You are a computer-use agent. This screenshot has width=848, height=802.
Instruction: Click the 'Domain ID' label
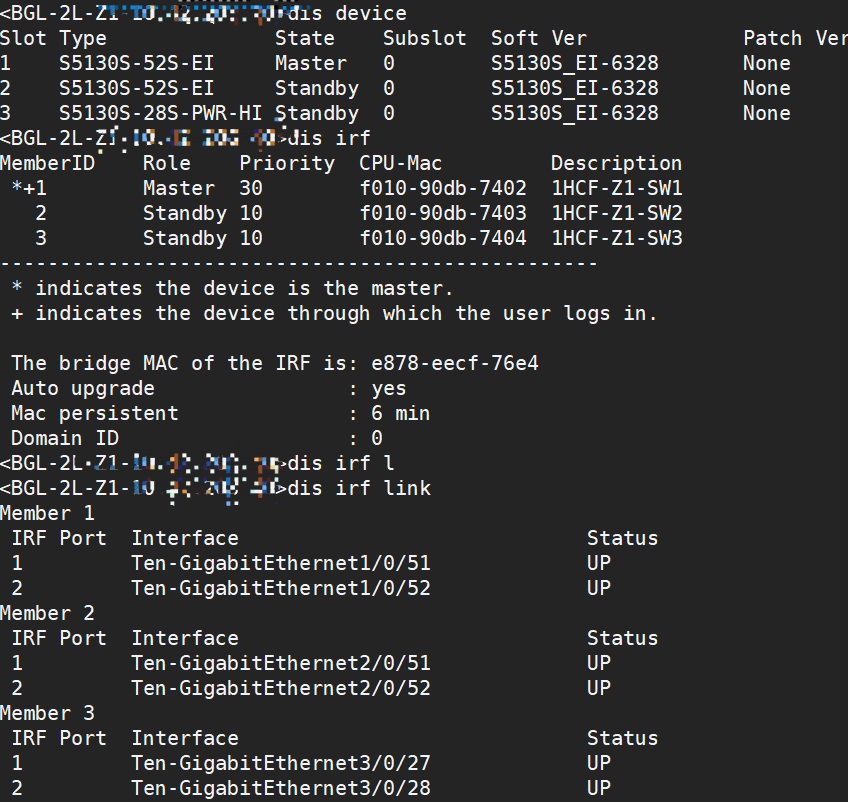pyautogui.click(x=65, y=438)
